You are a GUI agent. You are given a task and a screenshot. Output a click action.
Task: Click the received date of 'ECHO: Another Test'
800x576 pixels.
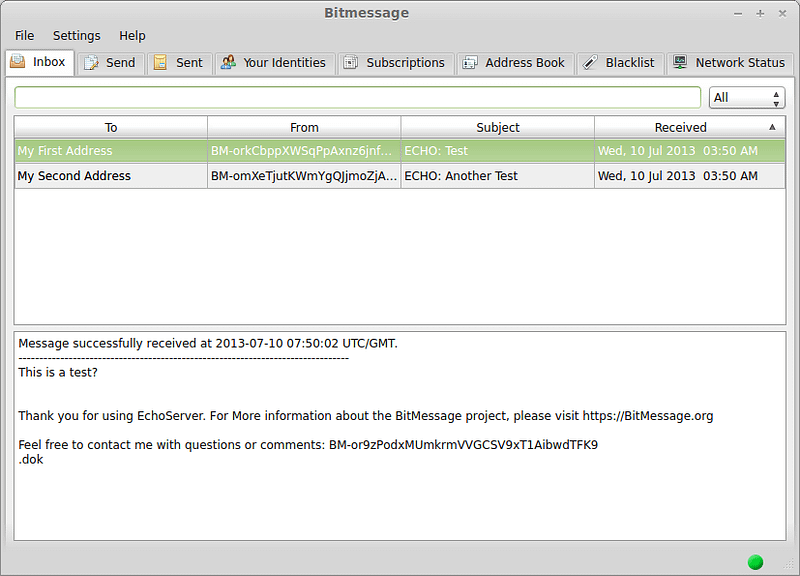click(x=690, y=176)
